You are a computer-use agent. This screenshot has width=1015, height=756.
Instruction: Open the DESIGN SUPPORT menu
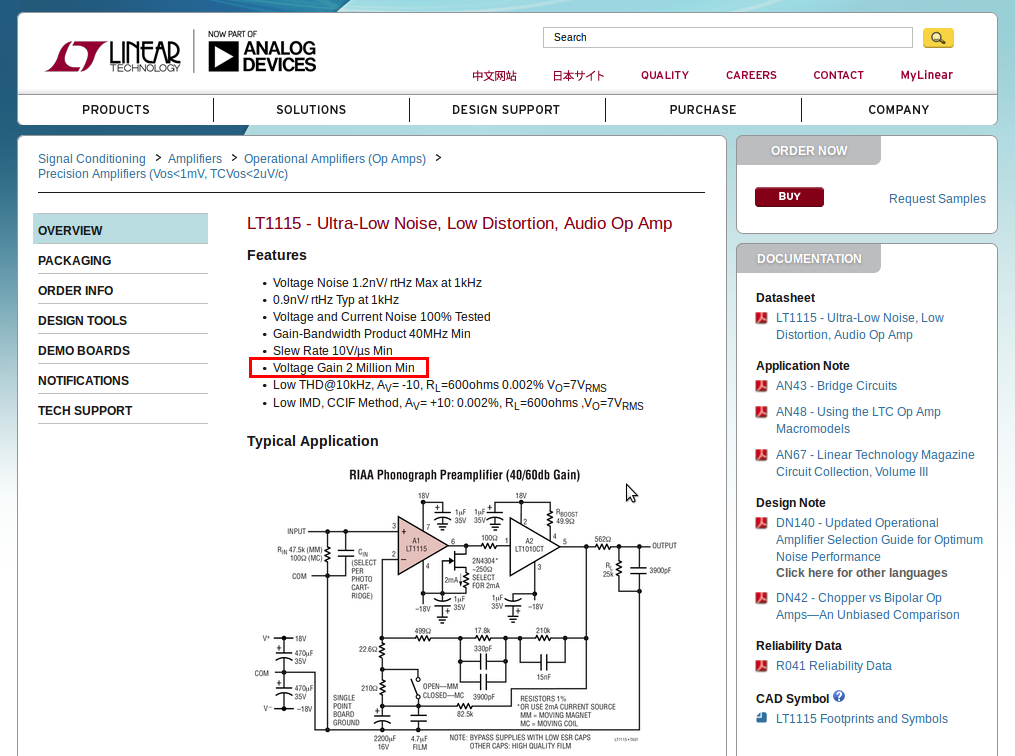tap(506, 110)
